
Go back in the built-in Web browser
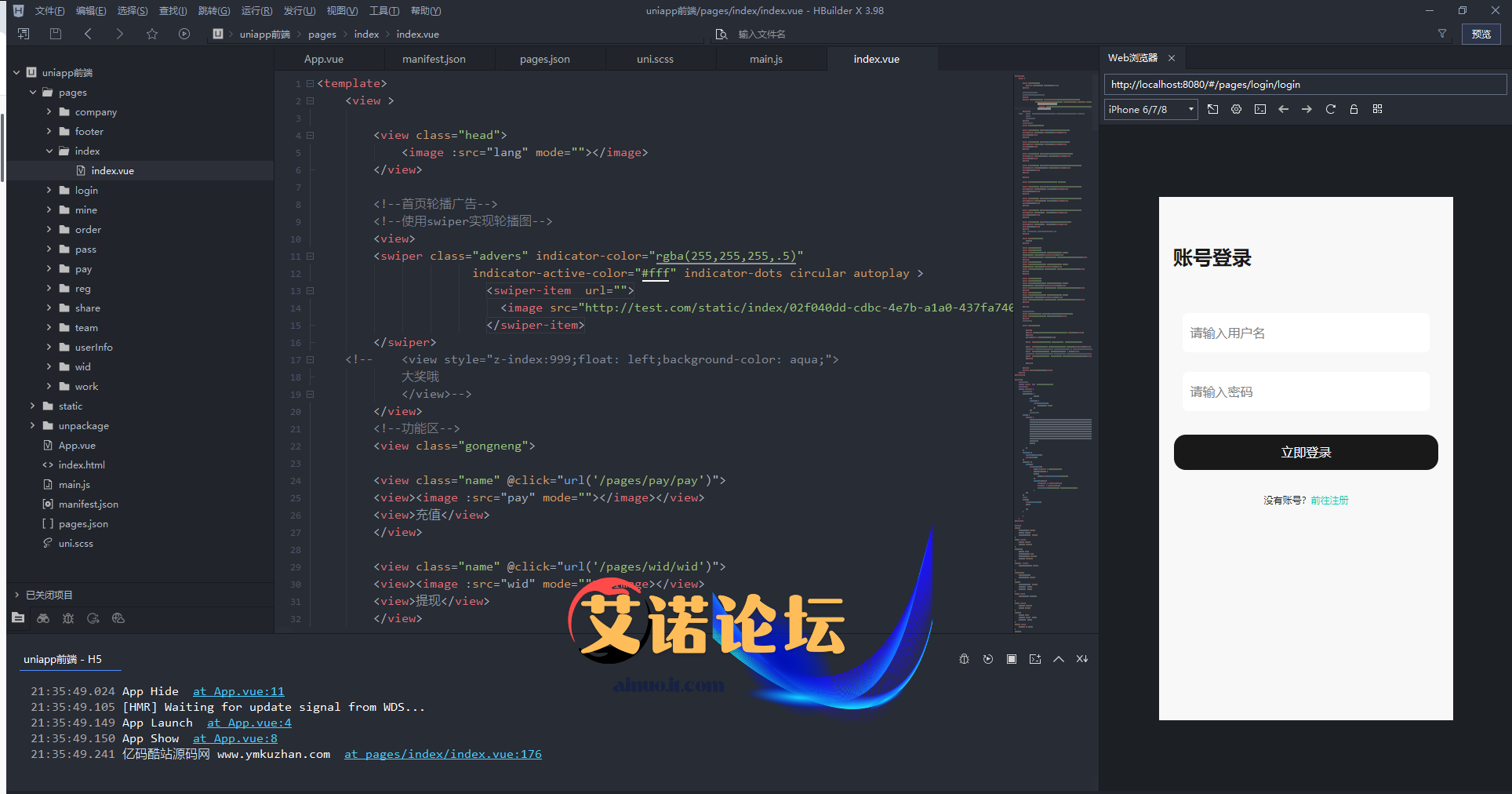pos(1284,109)
